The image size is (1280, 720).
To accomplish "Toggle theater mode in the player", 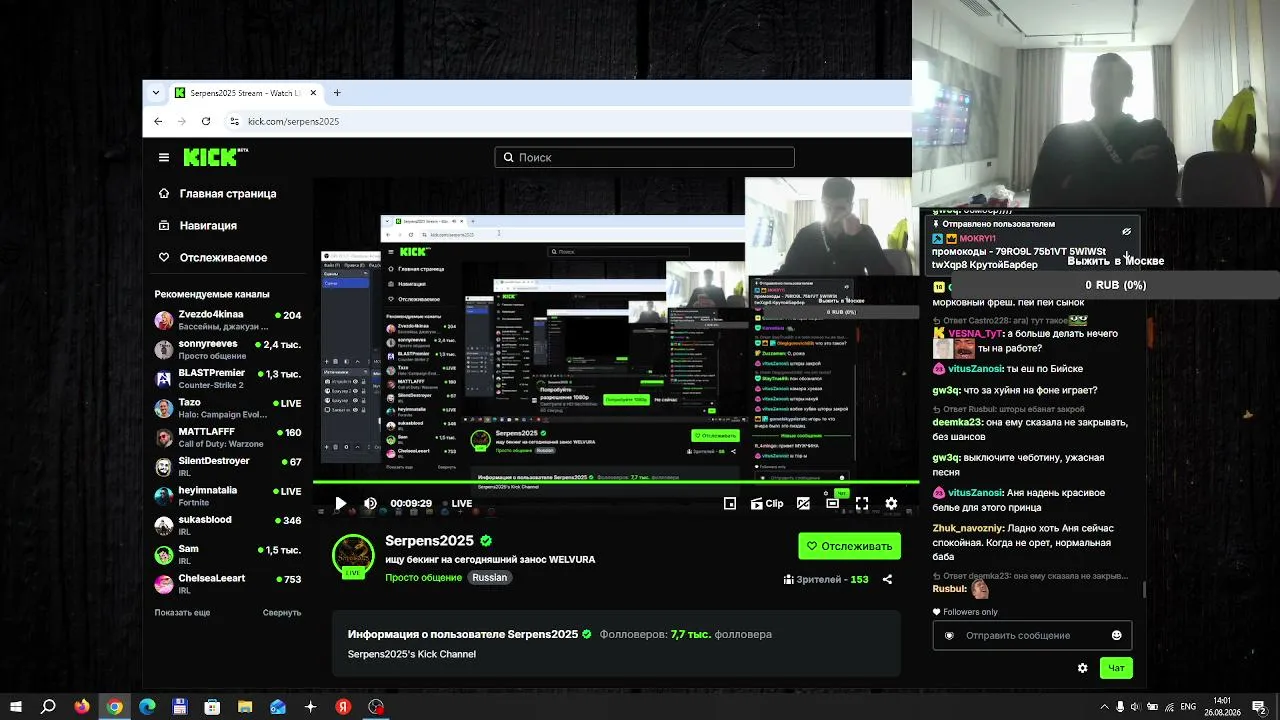I will 832,504.
